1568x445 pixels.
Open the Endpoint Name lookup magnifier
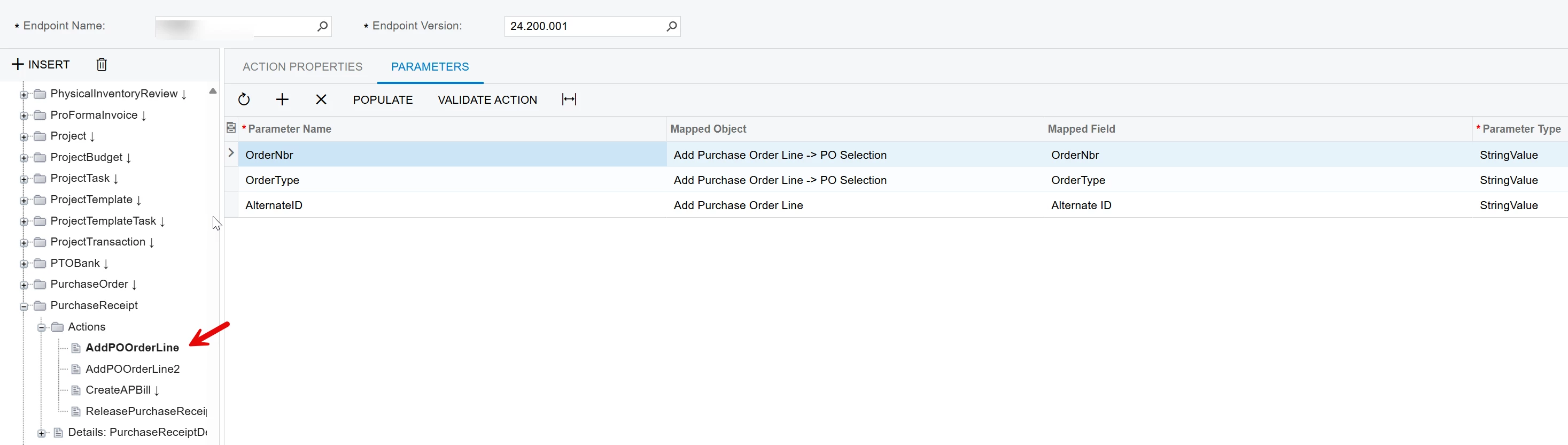323,26
